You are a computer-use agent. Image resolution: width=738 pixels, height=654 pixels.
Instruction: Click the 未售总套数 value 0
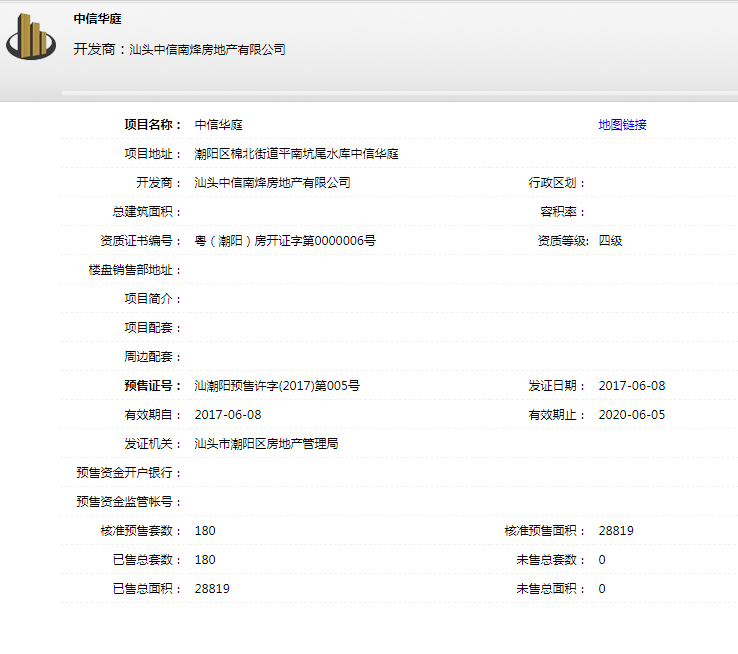(x=602, y=560)
